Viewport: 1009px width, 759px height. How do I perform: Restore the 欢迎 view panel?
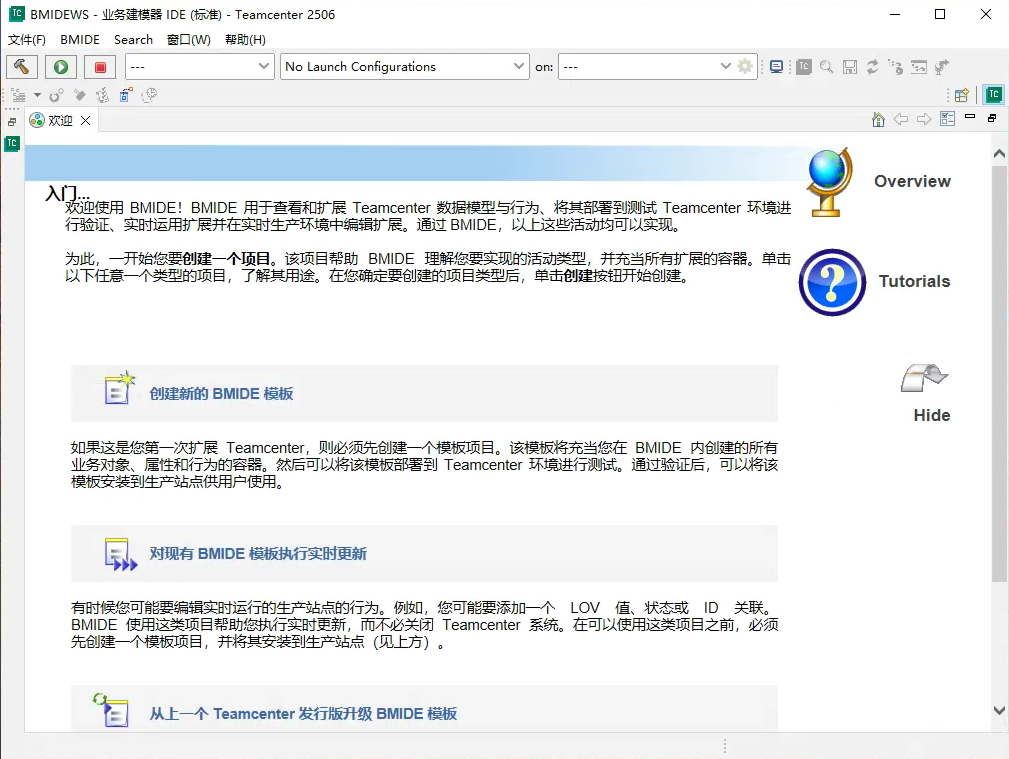(x=992, y=118)
